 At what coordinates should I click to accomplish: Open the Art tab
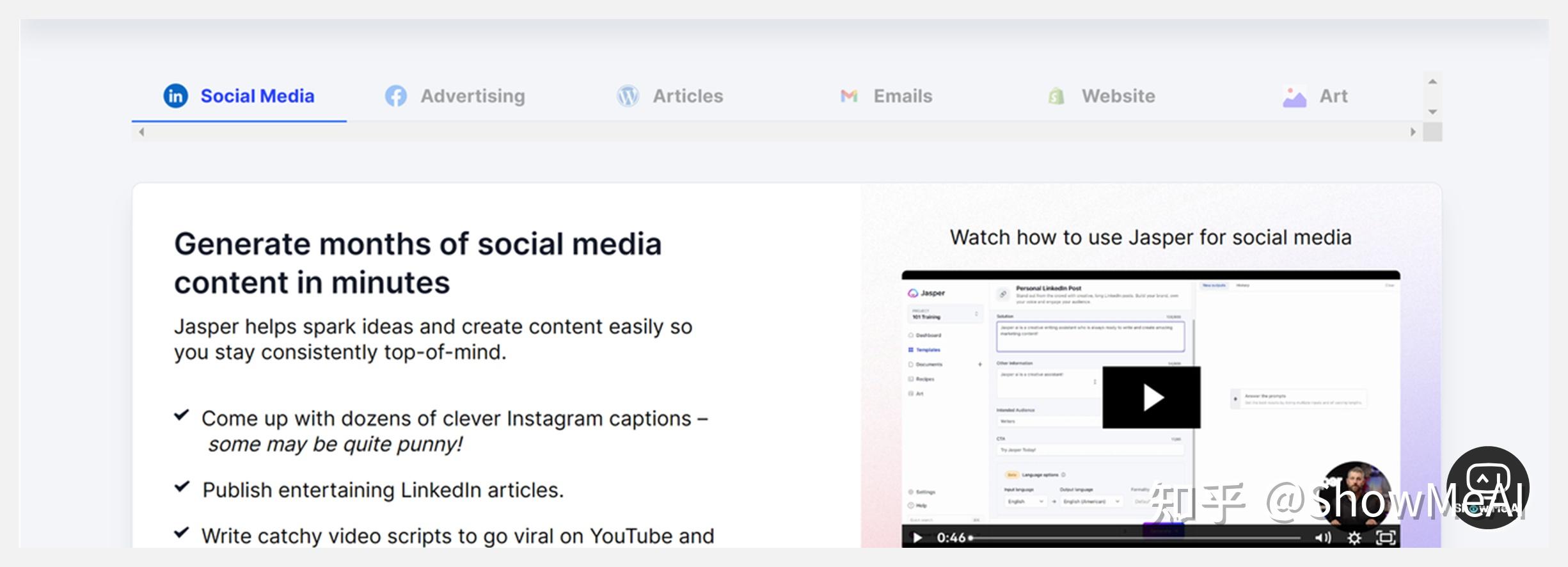coord(1315,96)
